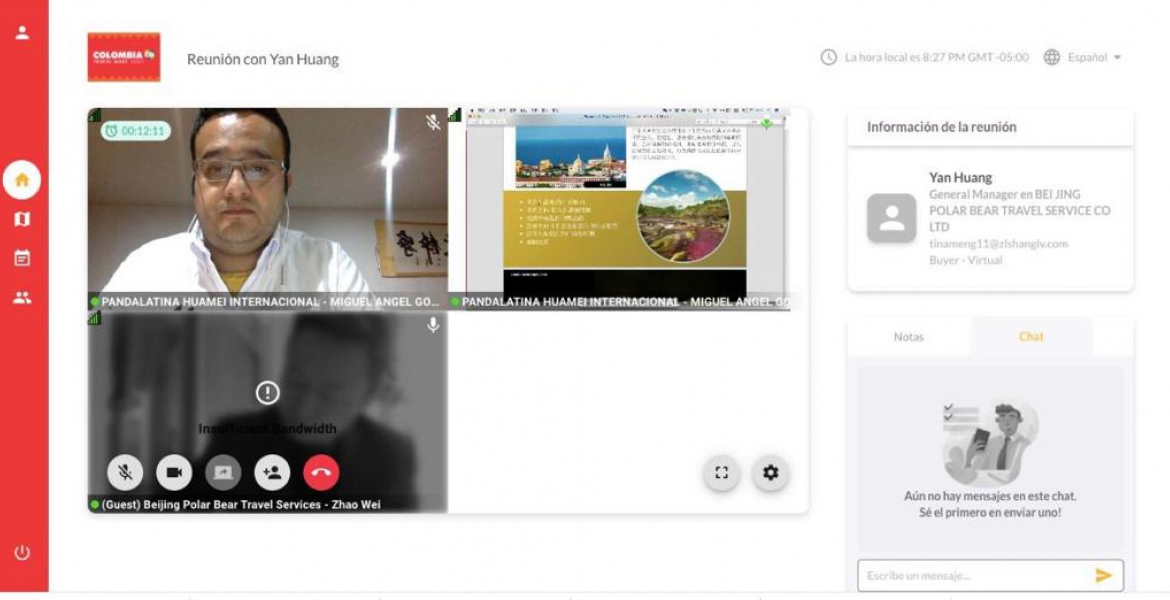
Task: Click the microphone icon on Zhao Wei's video
Action: [433, 325]
